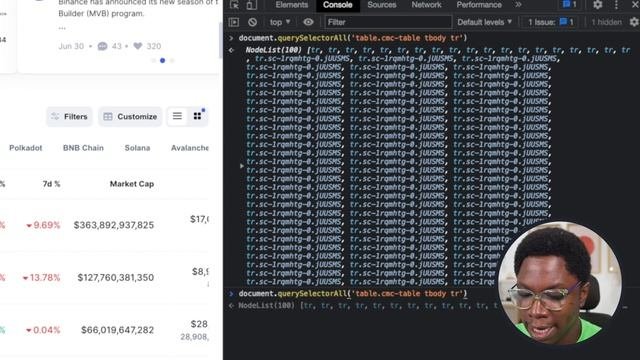
Task: Create live expression eye icon
Action: point(308,22)
